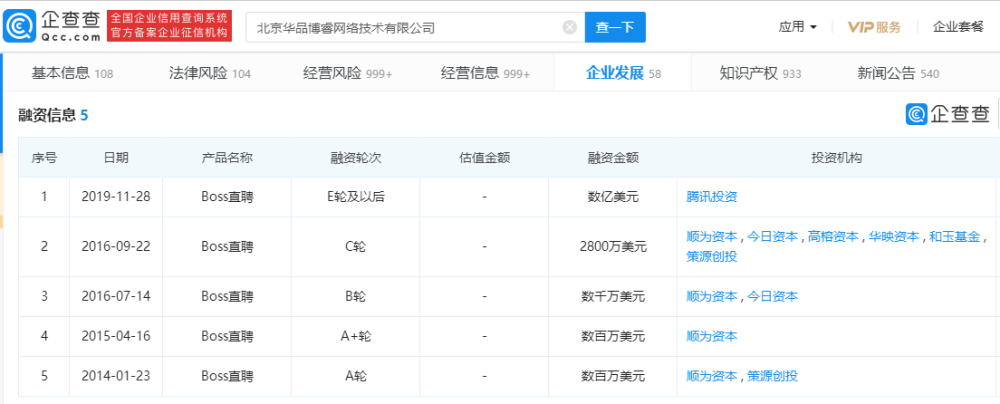
Task: Switch to the 新闻公告 tab
Action: tap(898, 73)
